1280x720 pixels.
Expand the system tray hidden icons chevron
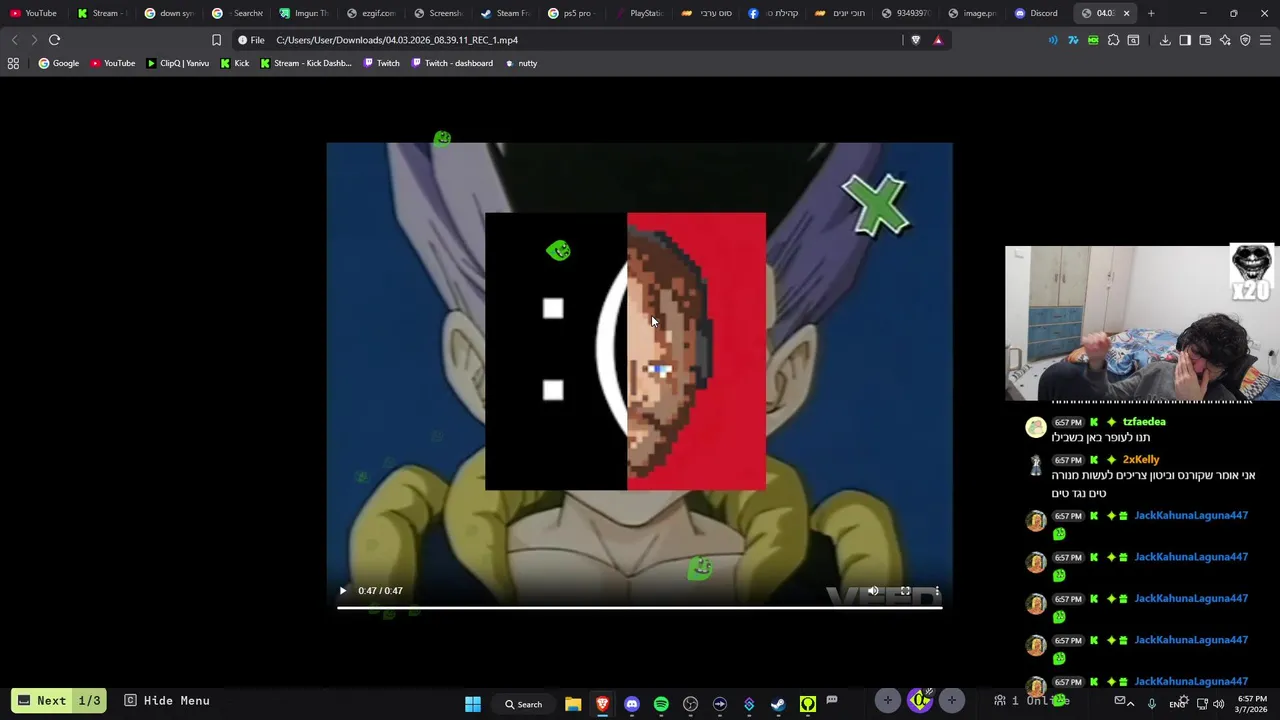tap(1131, 704)
